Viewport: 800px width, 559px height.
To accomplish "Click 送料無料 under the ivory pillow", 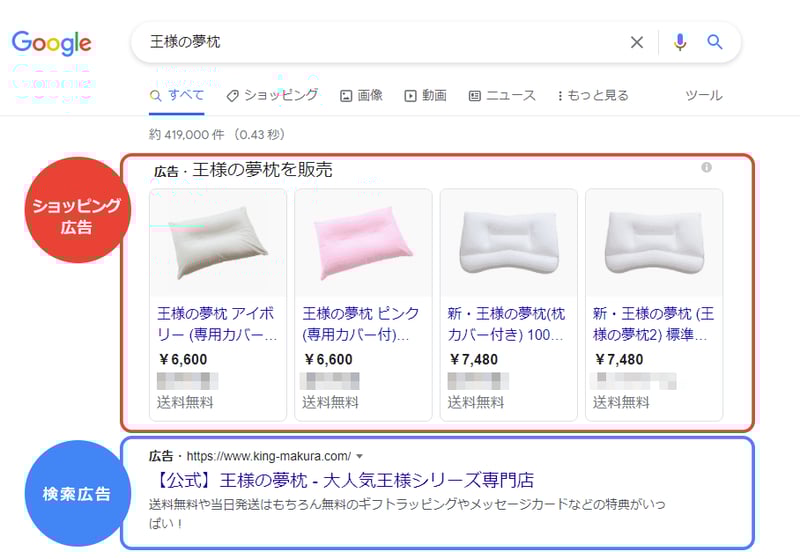I will [x=185, y=402].
